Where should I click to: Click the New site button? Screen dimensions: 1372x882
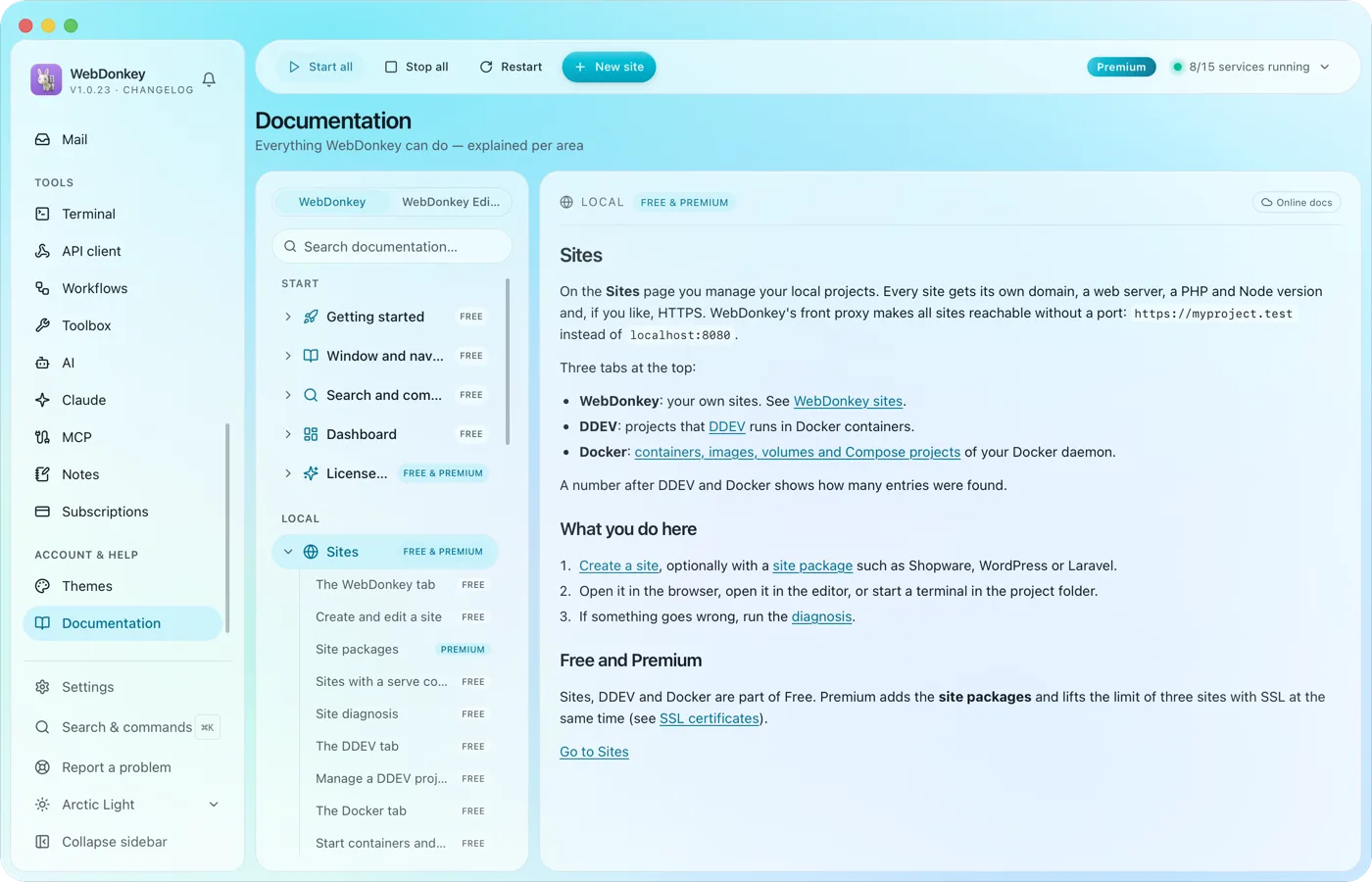pyautogui.click(x=609, y=67)
